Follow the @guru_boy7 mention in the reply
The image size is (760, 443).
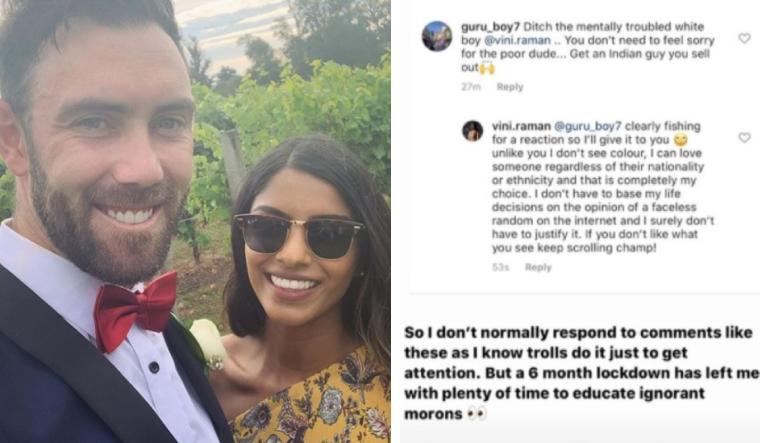587,127
